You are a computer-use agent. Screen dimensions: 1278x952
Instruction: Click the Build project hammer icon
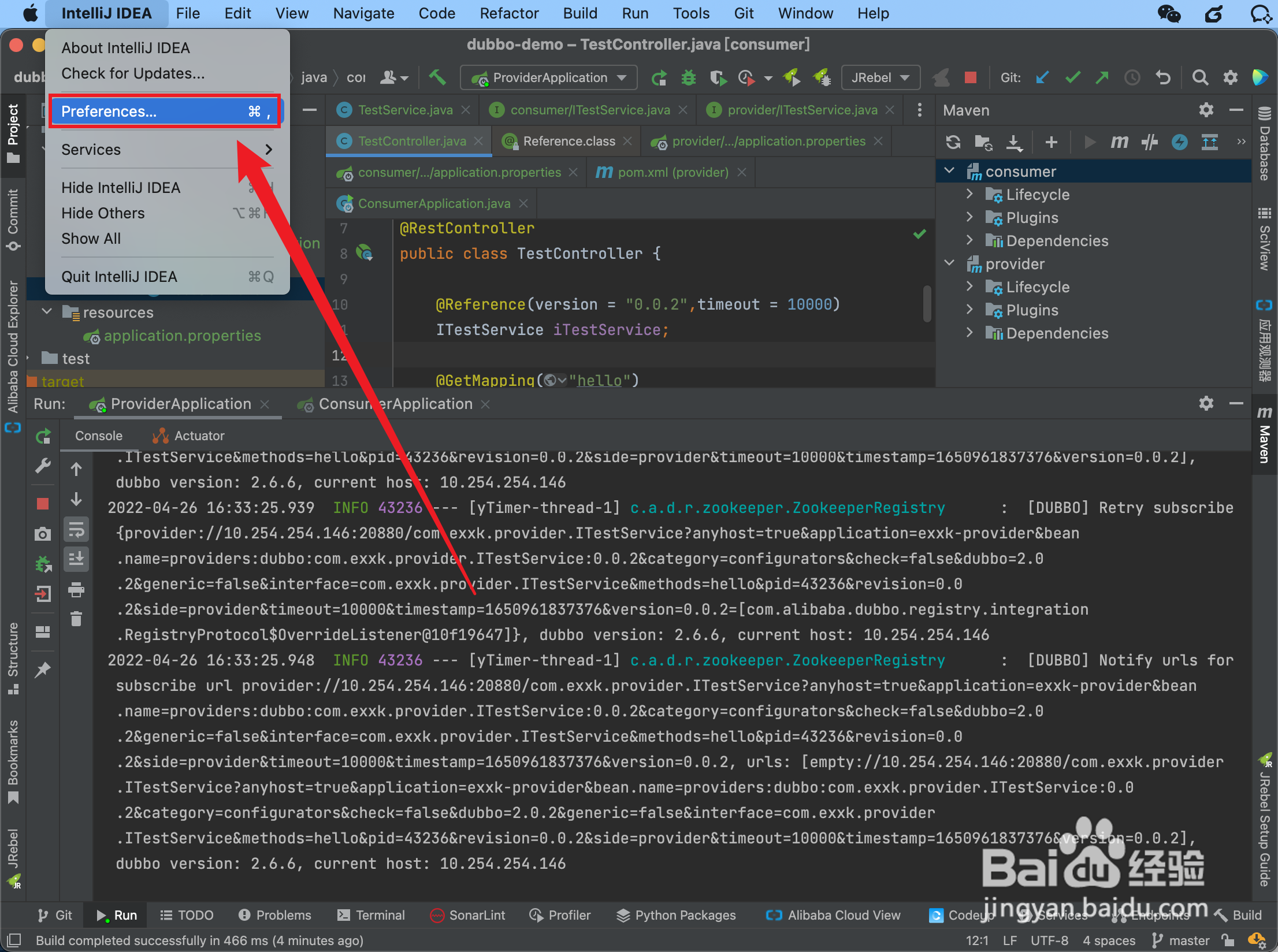[x=437, y=77]
